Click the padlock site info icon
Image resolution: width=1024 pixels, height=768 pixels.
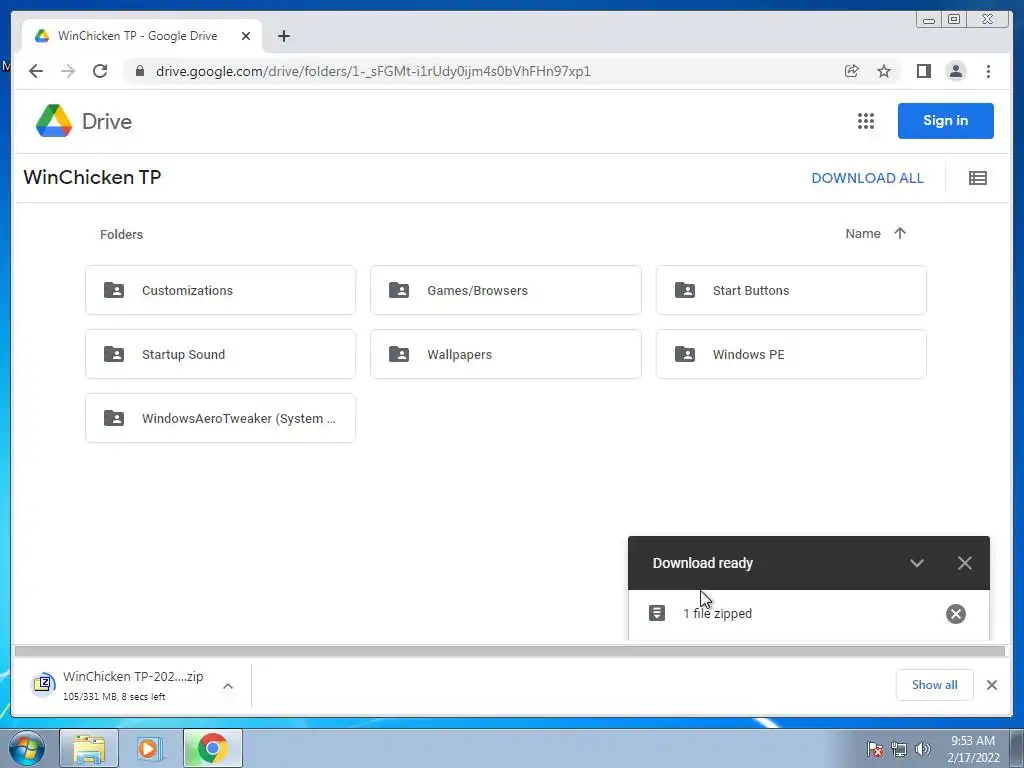click(x=139, y=71)
